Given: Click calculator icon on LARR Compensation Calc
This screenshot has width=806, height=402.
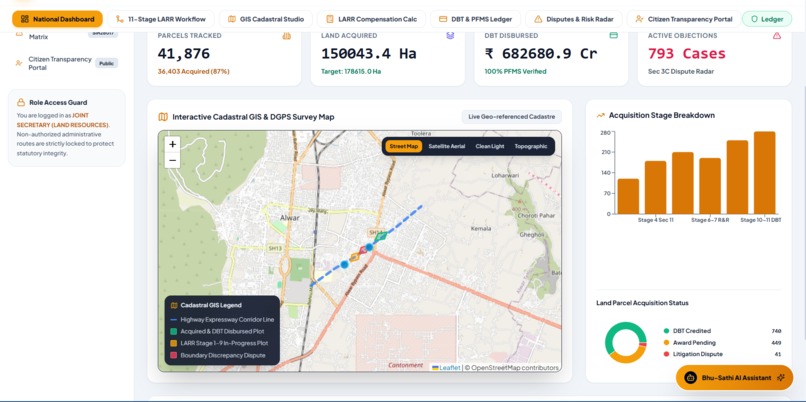Looking at the screenshot, I should pyautogui.click(x=329, y=19).
